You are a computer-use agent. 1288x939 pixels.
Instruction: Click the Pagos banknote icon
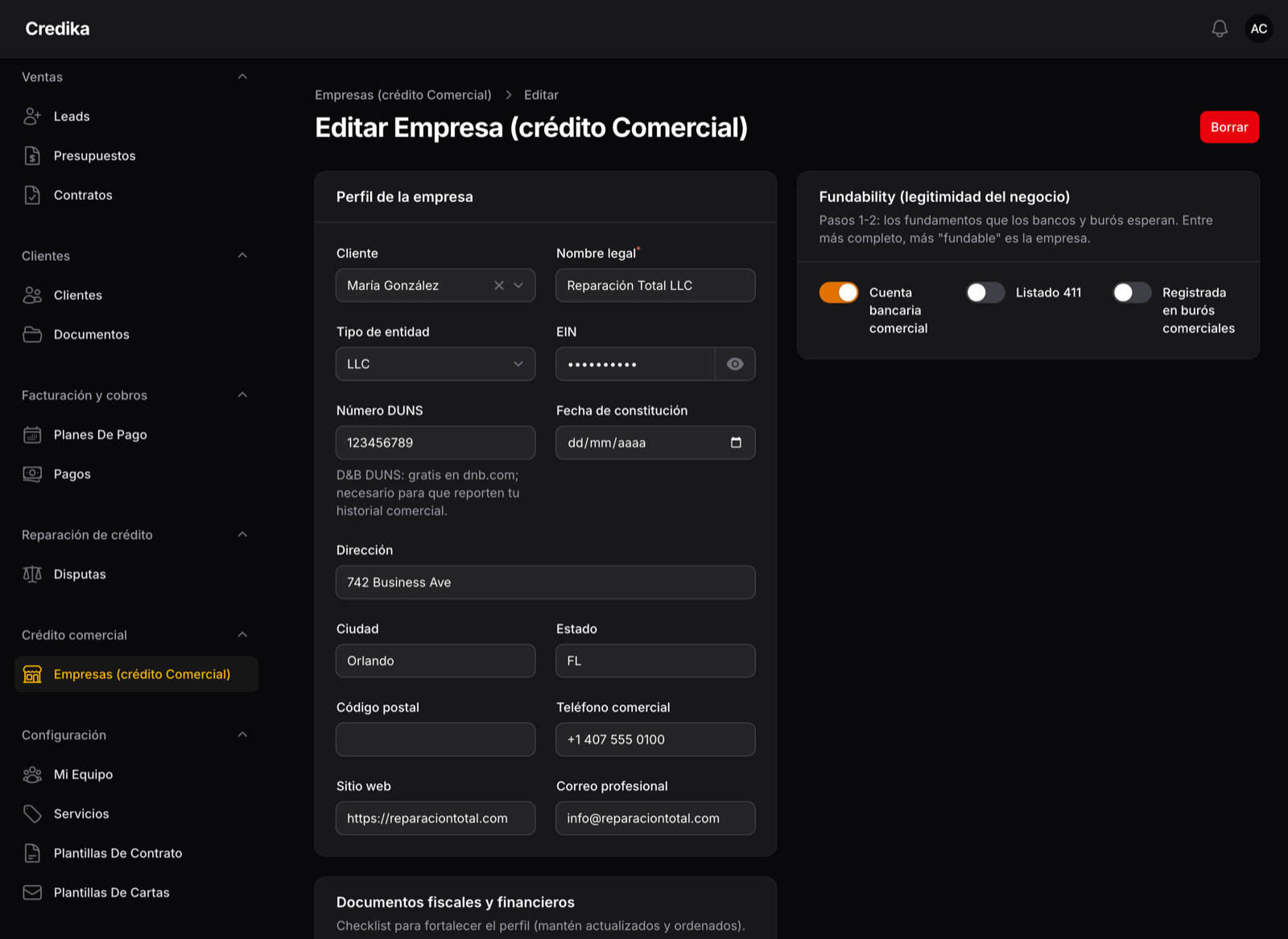[x=32, y=474]
